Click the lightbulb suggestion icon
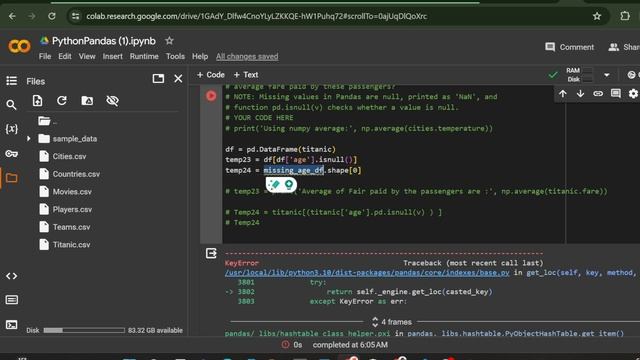 (x=289, y=184)
